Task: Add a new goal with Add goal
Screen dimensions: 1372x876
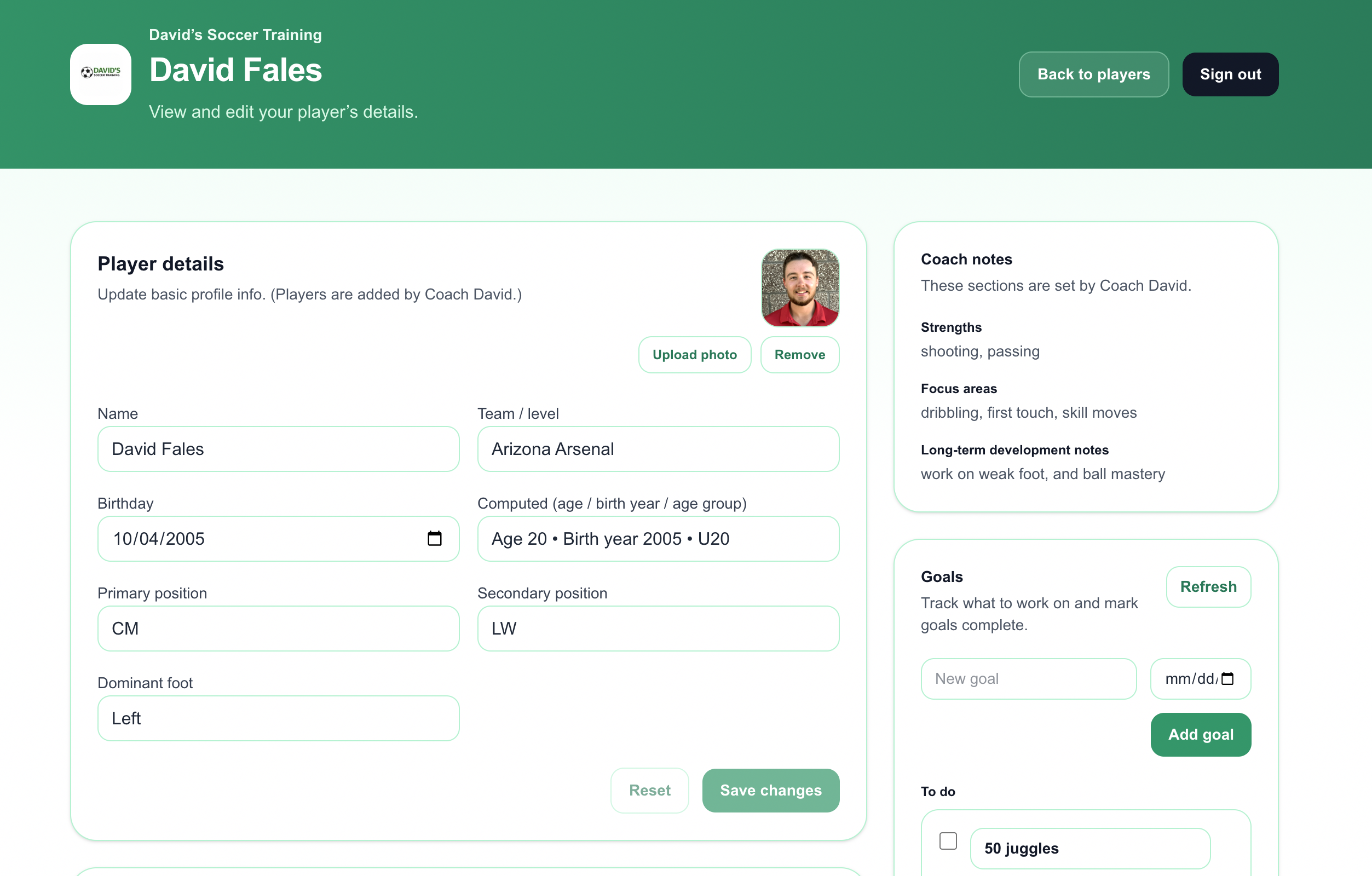Action: (1201, 734)
